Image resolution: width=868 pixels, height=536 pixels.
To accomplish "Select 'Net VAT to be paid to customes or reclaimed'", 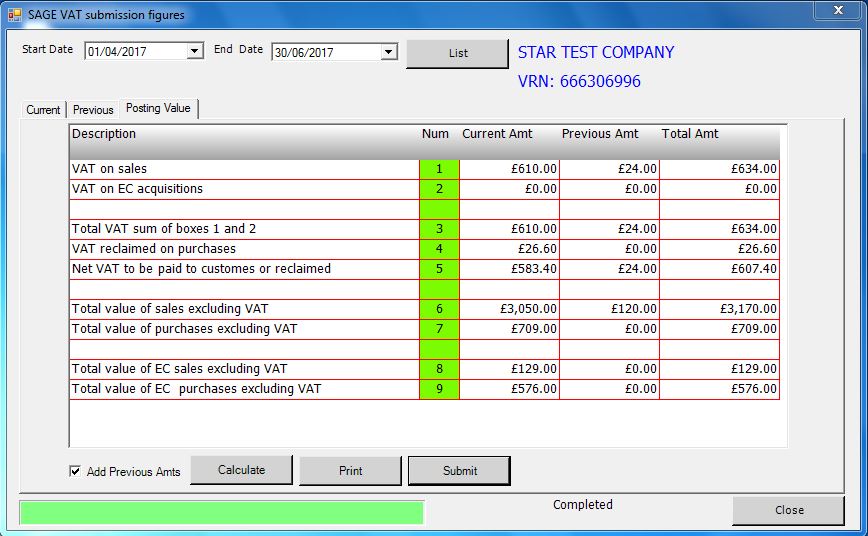I will point(245,269).
